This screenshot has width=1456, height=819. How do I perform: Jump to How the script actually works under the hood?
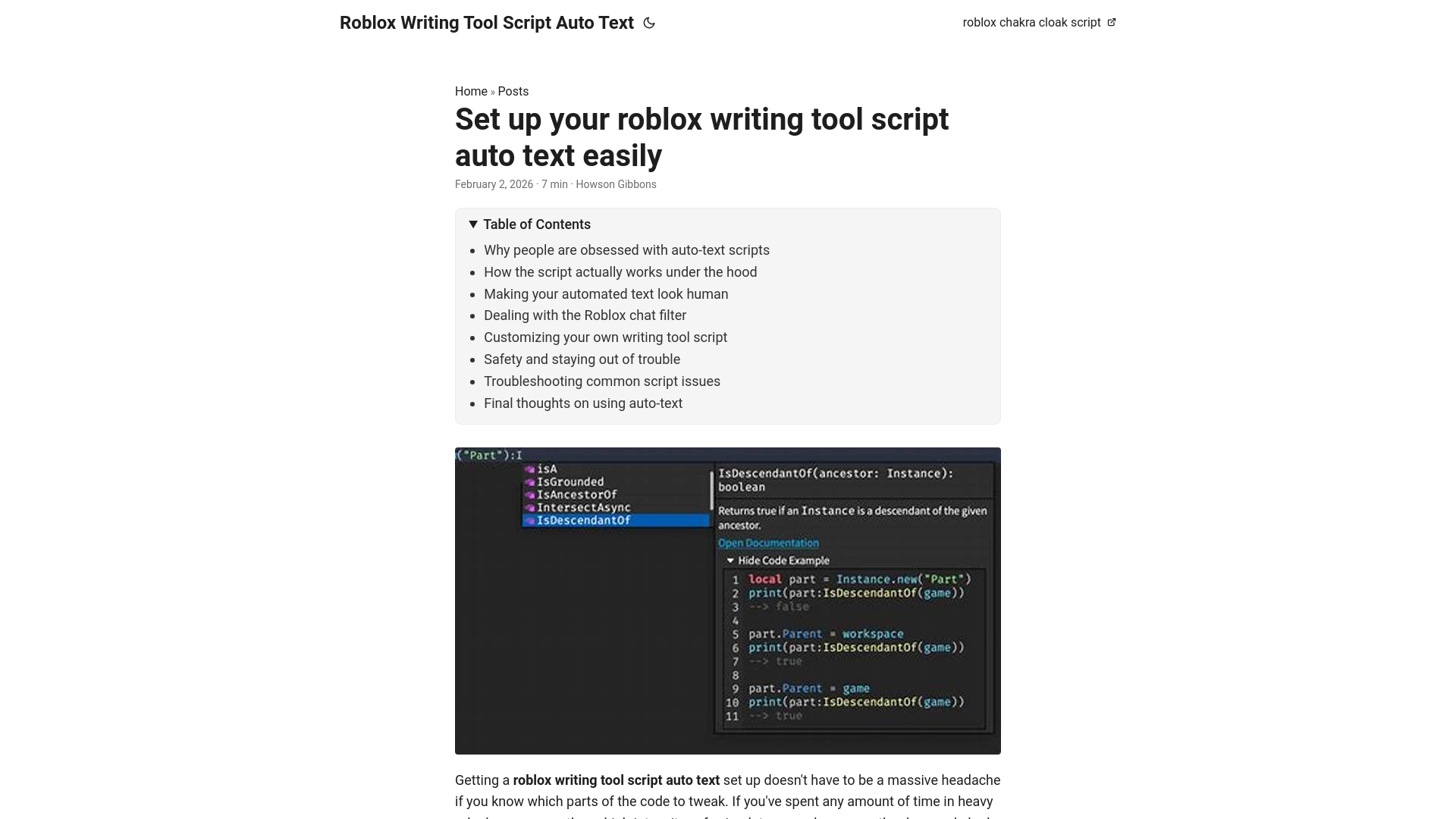click(x=620, y=272)
